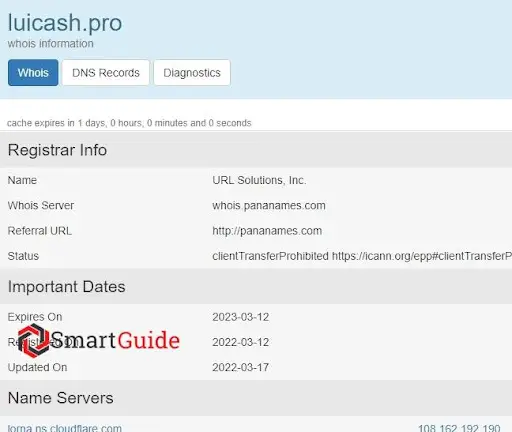Select the 2022-03-17 updated date
Image resolution: width=512 pixels, height=432 pixels.
[x=241, y=367]
